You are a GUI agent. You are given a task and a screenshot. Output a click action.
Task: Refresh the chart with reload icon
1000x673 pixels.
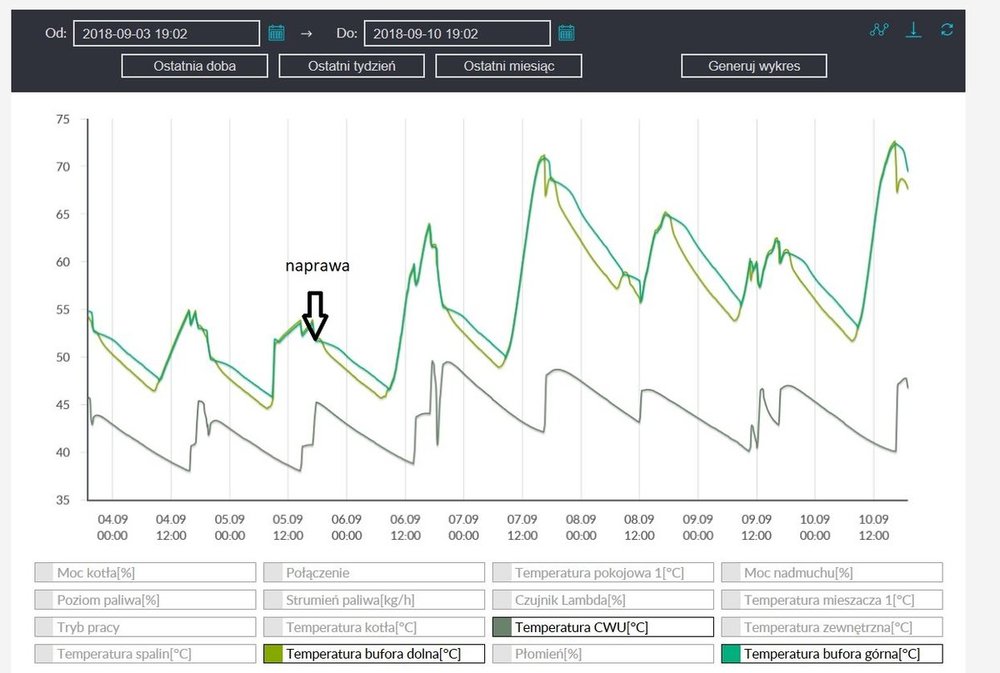pyautogui.click(x=947, y=30)
